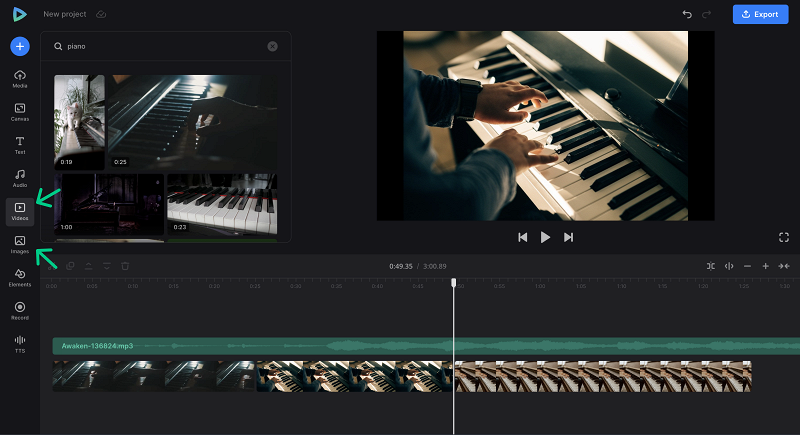
Task: Select the 0:19 cat on piano video
Action: pyautogui.click(x=79, y=122)
